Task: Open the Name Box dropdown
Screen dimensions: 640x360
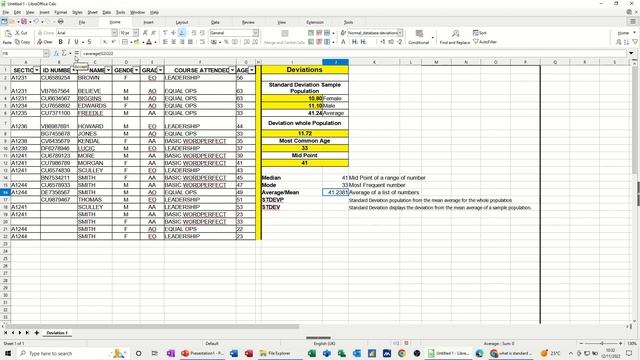Action: point(46,53)
